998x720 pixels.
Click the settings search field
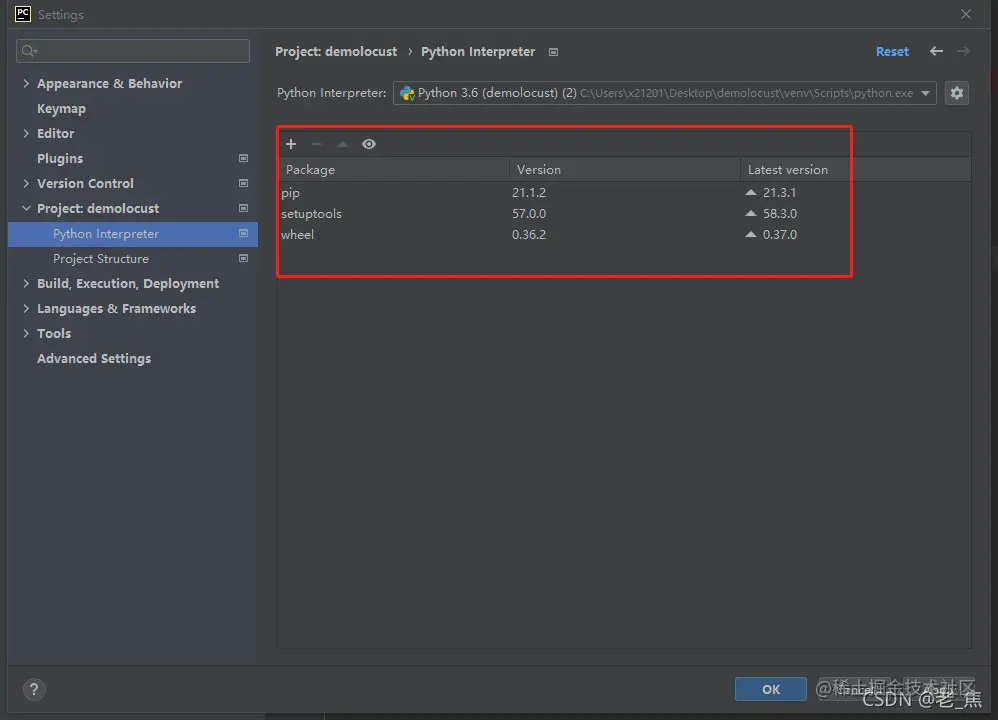(133, 51)
